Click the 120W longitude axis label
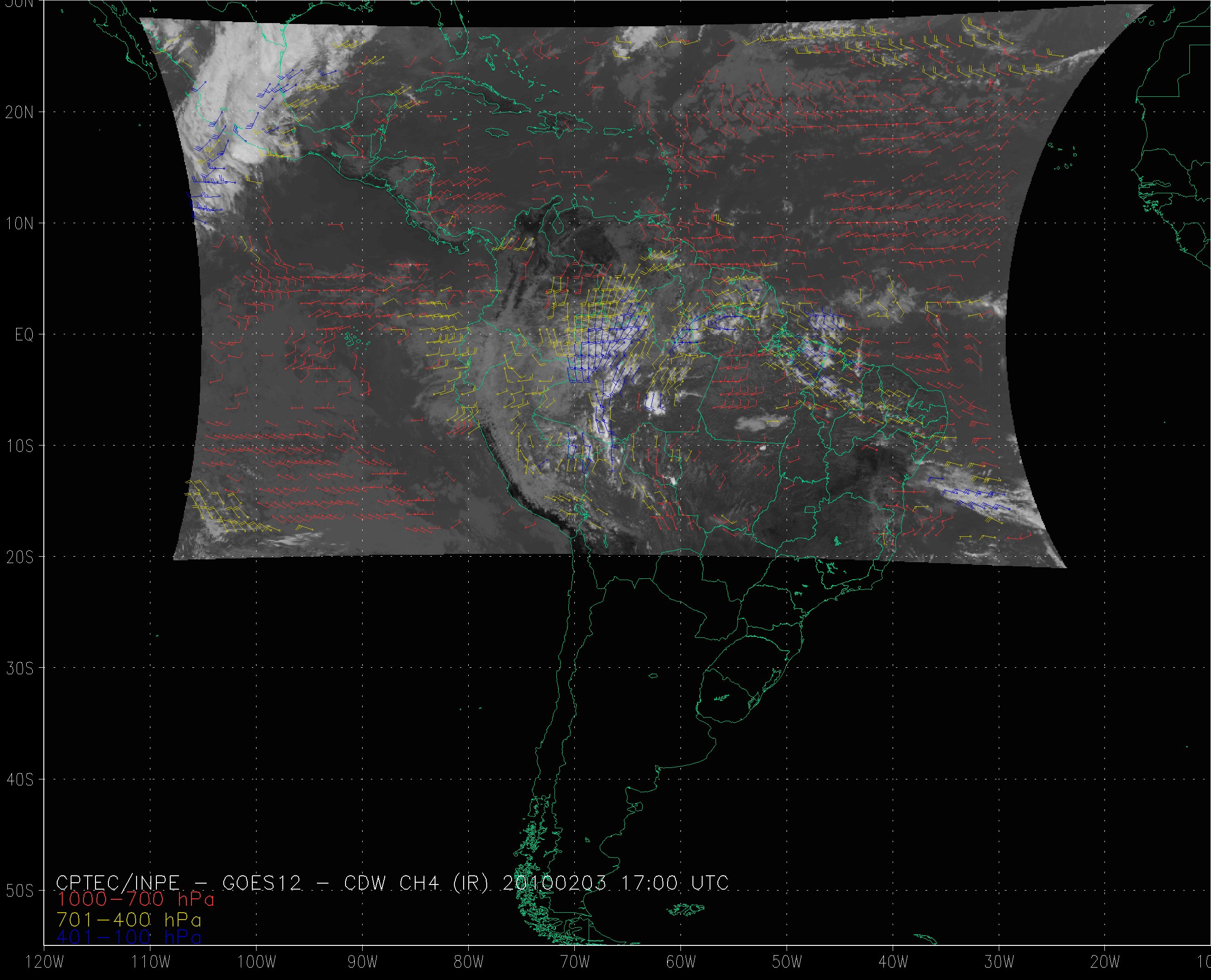 pos(45,962)
